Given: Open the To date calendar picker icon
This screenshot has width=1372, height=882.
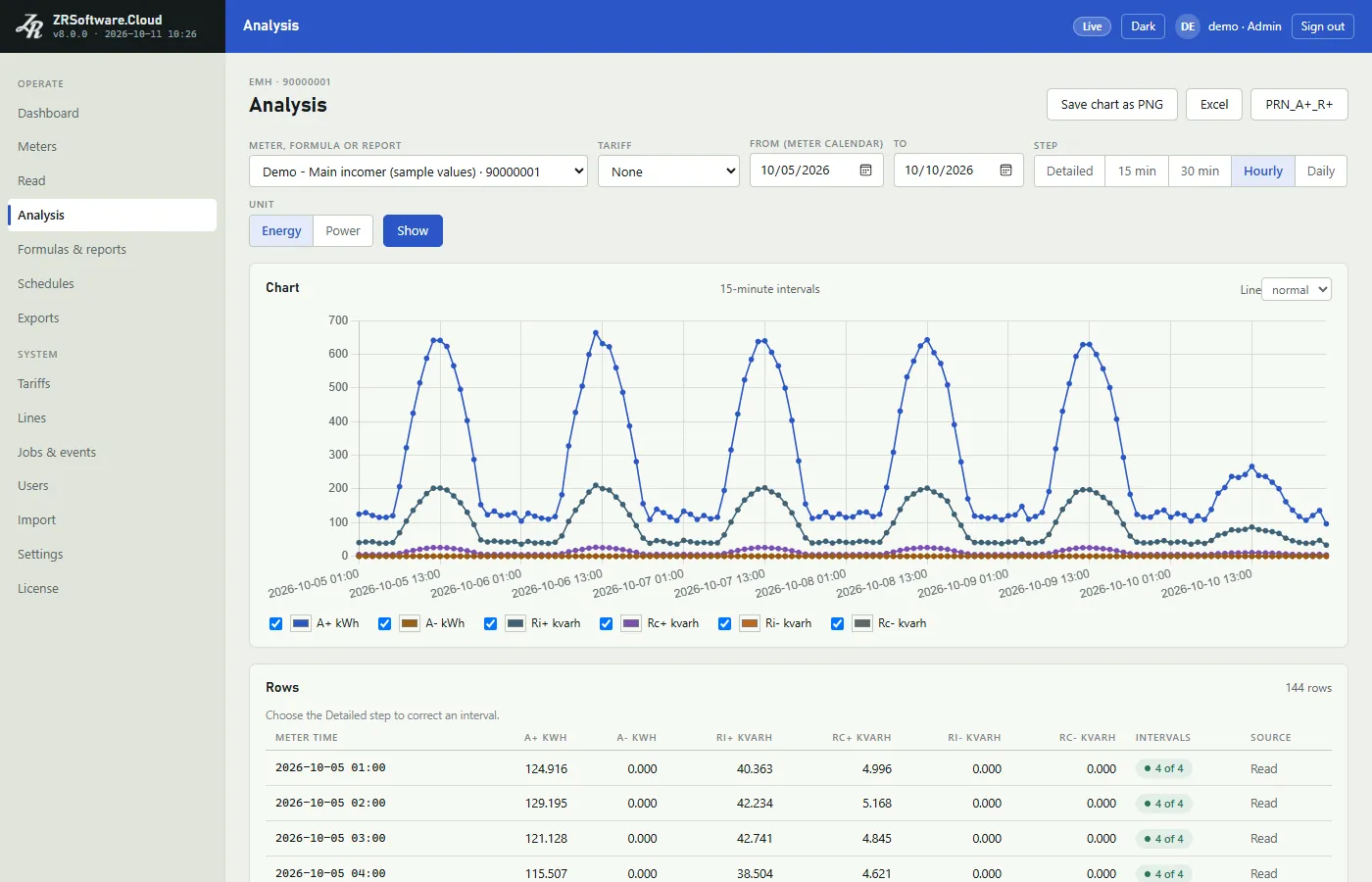Looking at the screenshot, I should [x=1005, y=171].
